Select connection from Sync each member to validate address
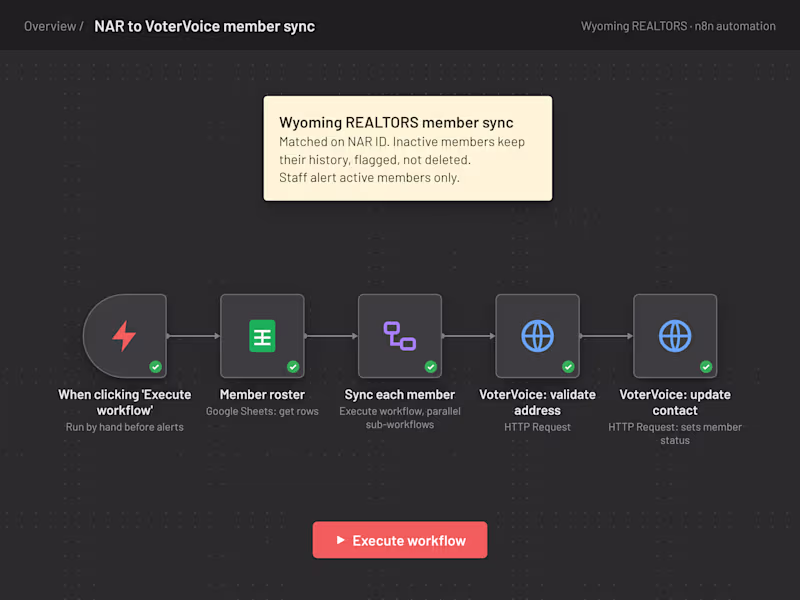800x600 pixels. coord(468,336)
